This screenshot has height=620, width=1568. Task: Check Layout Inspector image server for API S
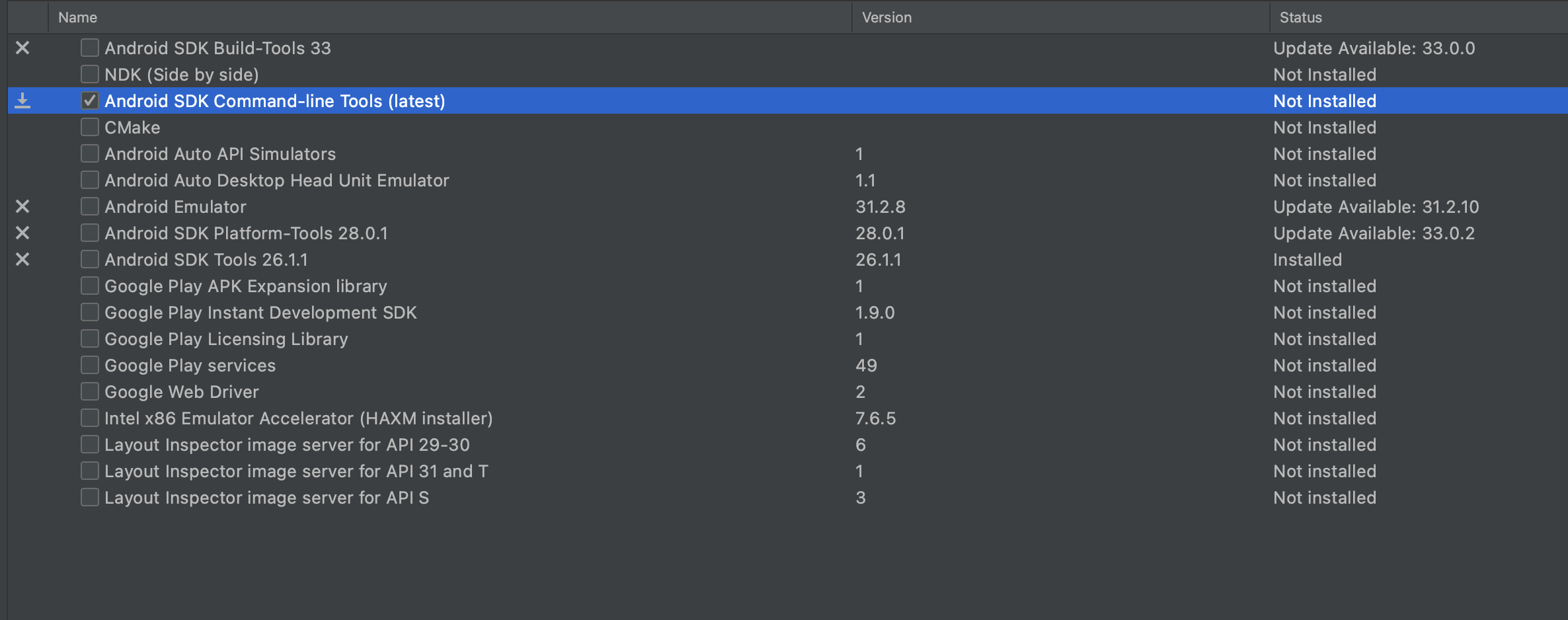(x=90, y=497)
